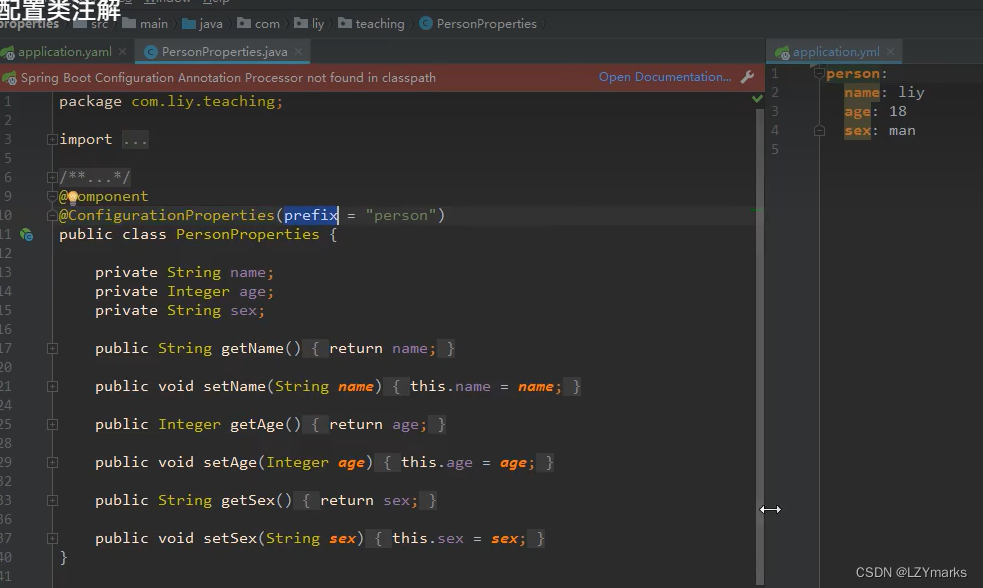Click the lightbulb quick-fix icon
This screenshot has height=588, width=983.
pyautogui.click(x=73, y=197)
